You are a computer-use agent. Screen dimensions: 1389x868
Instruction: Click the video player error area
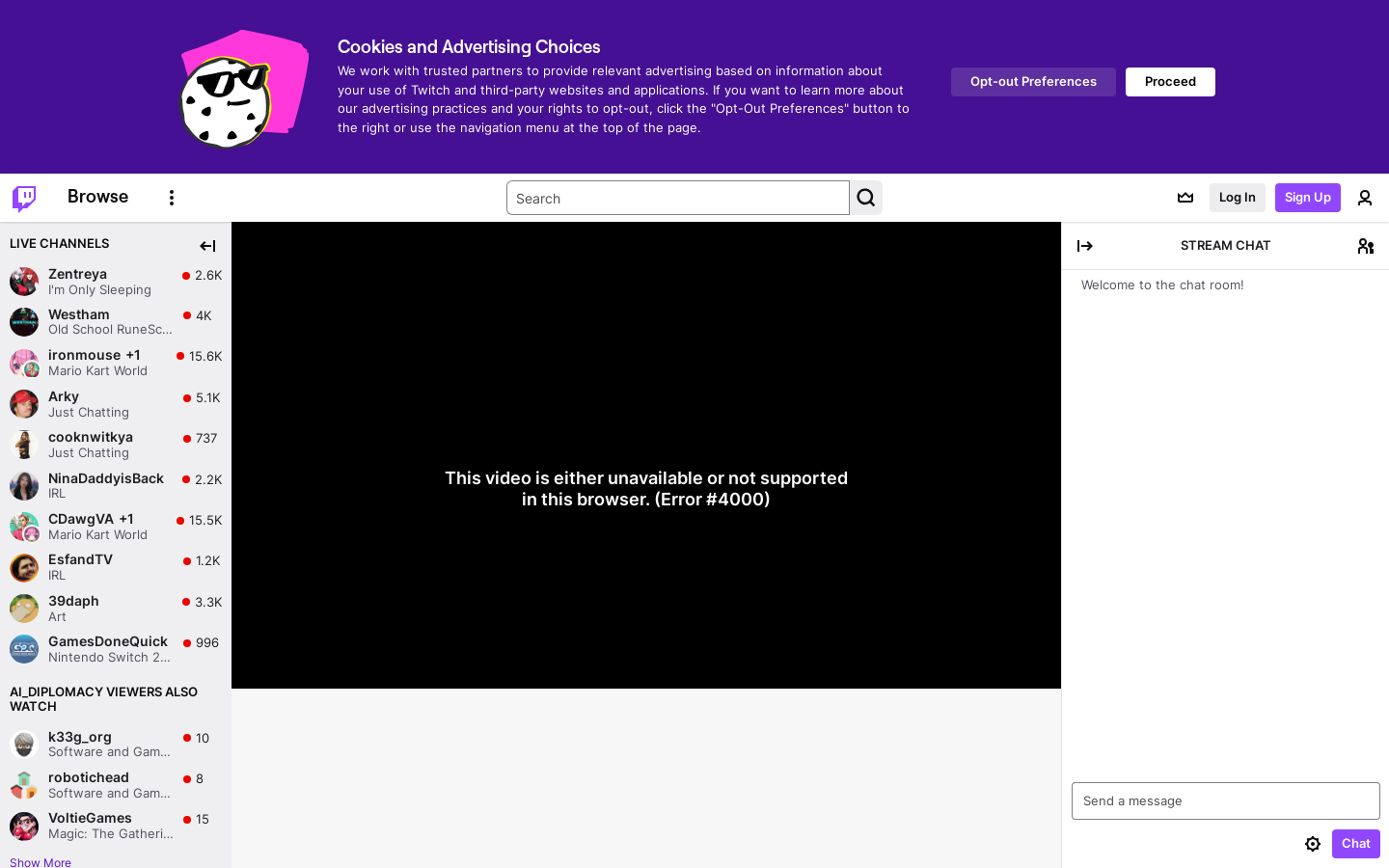tap(646, 455)
